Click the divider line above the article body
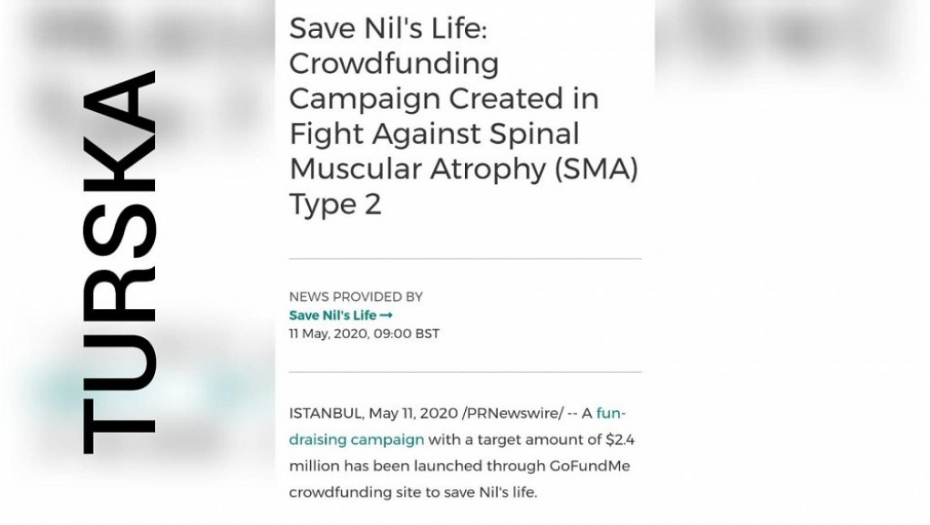 coord(465,372)
